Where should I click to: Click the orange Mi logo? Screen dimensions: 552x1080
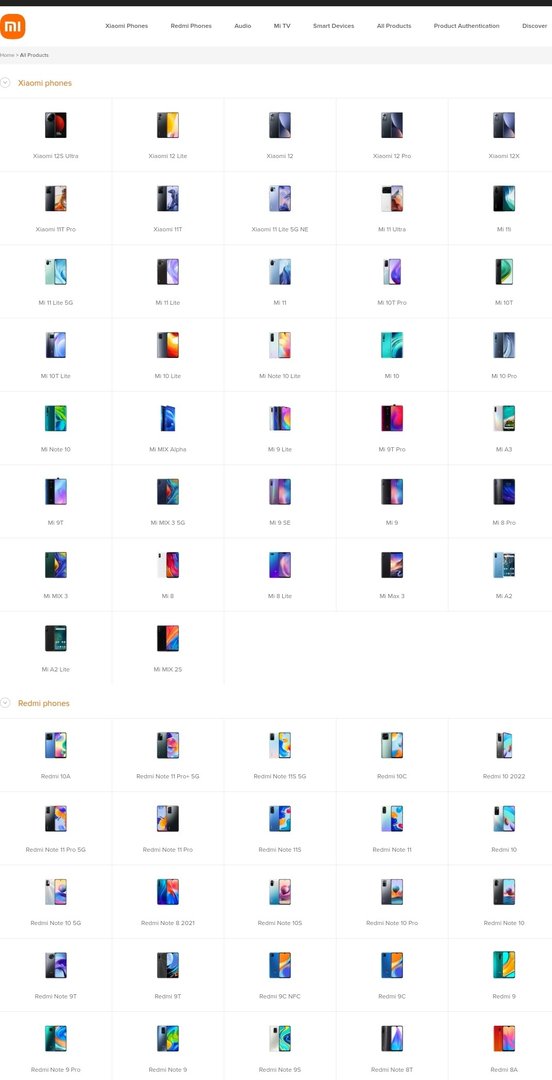coord(12,26)
